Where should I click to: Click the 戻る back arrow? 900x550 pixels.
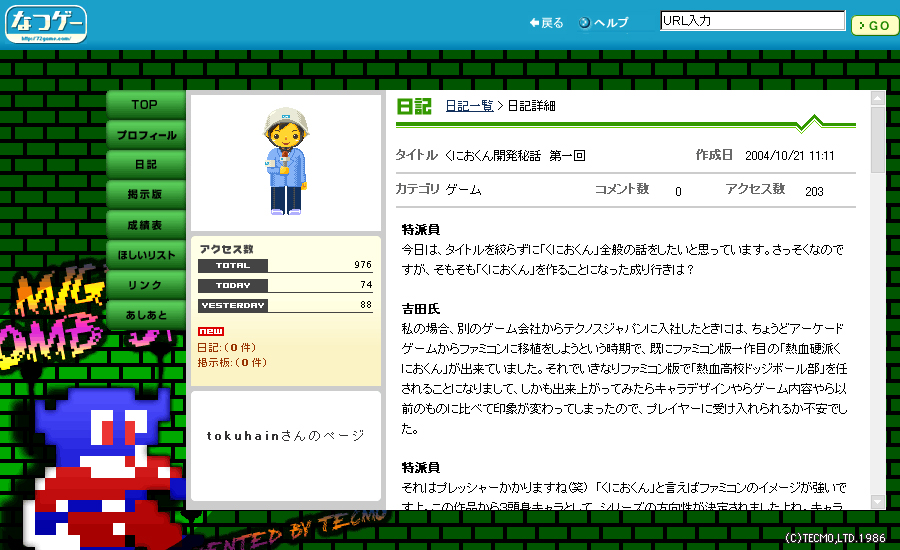coord(534,23)
